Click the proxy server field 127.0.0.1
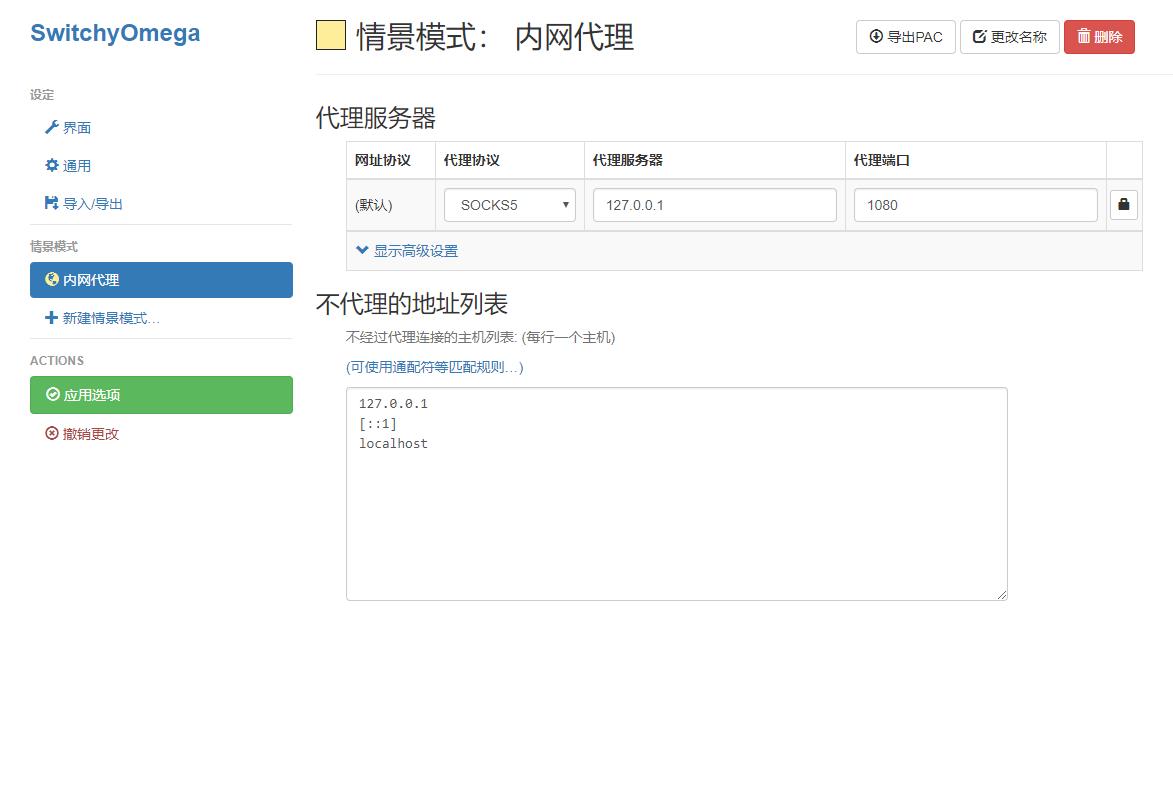Image resolution: width=1173 pixels, height=810 pixels. tap(714, 205)
